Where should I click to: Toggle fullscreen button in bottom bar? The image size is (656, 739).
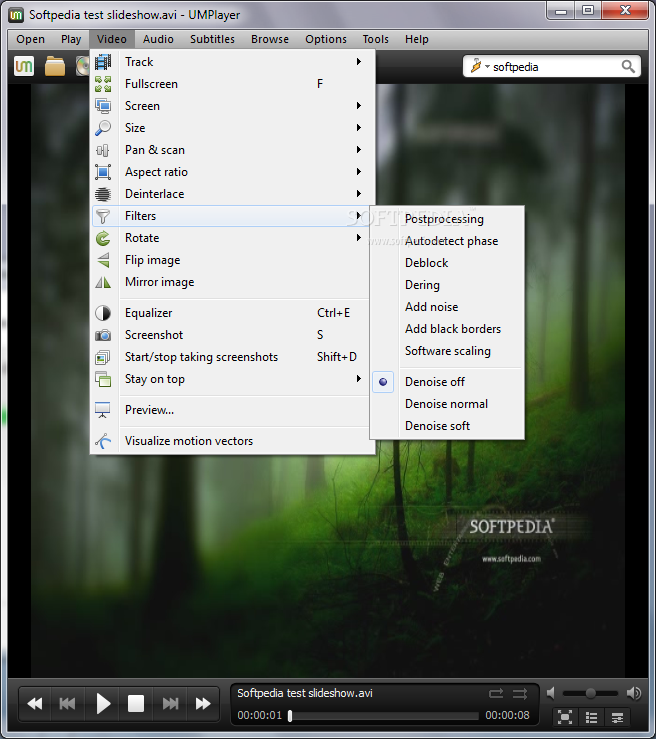click(x=565, y=717)
